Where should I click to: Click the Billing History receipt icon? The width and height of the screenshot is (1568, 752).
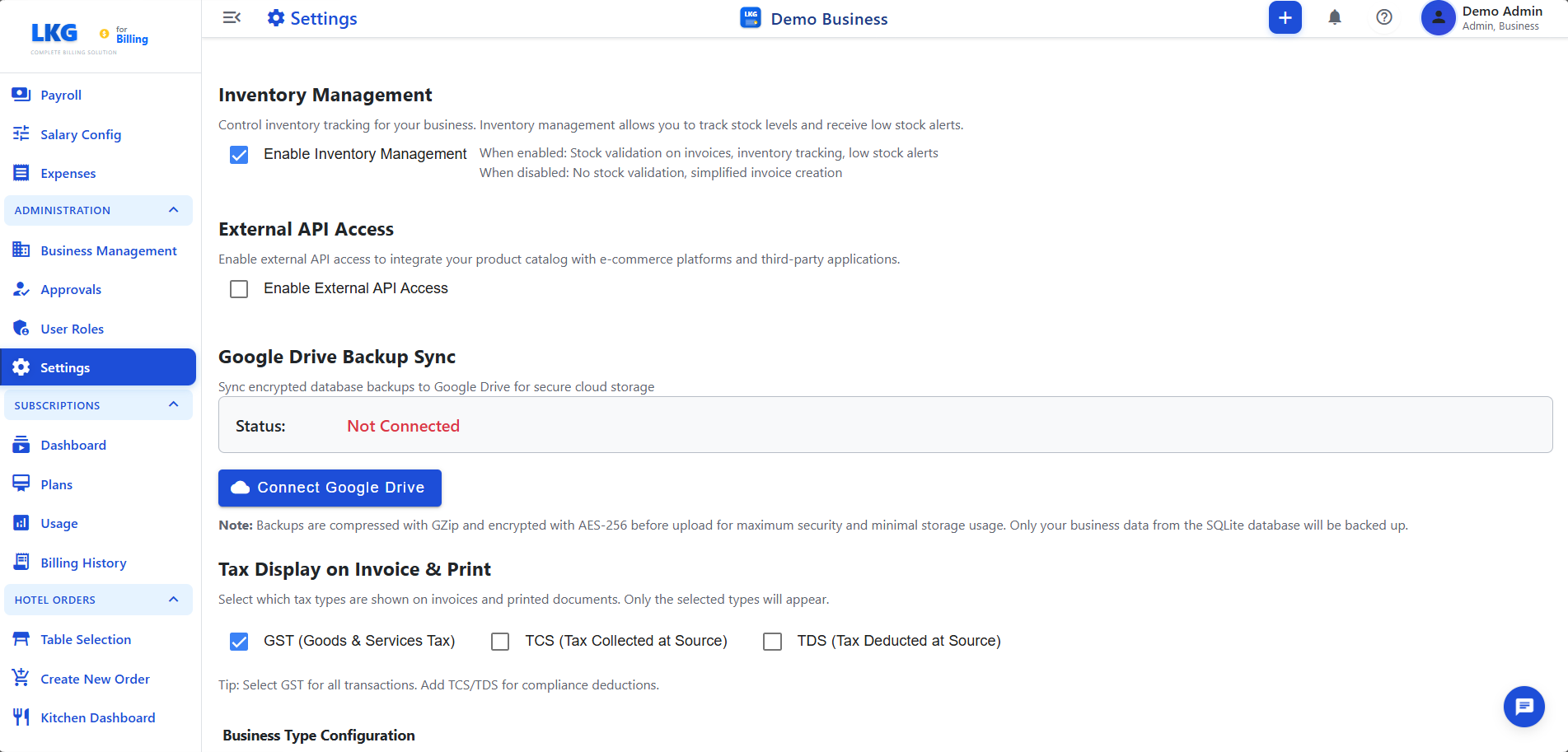click(x=21, y=563)
